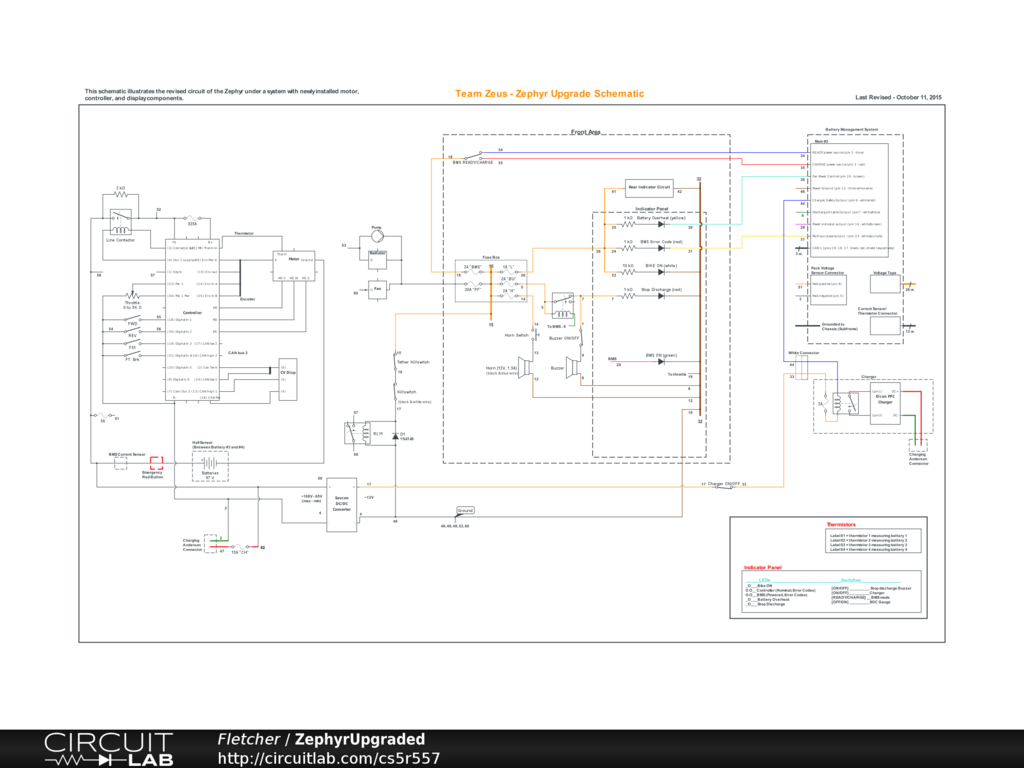
Task: Click the Horn speaker symbol
Action: 521,367
